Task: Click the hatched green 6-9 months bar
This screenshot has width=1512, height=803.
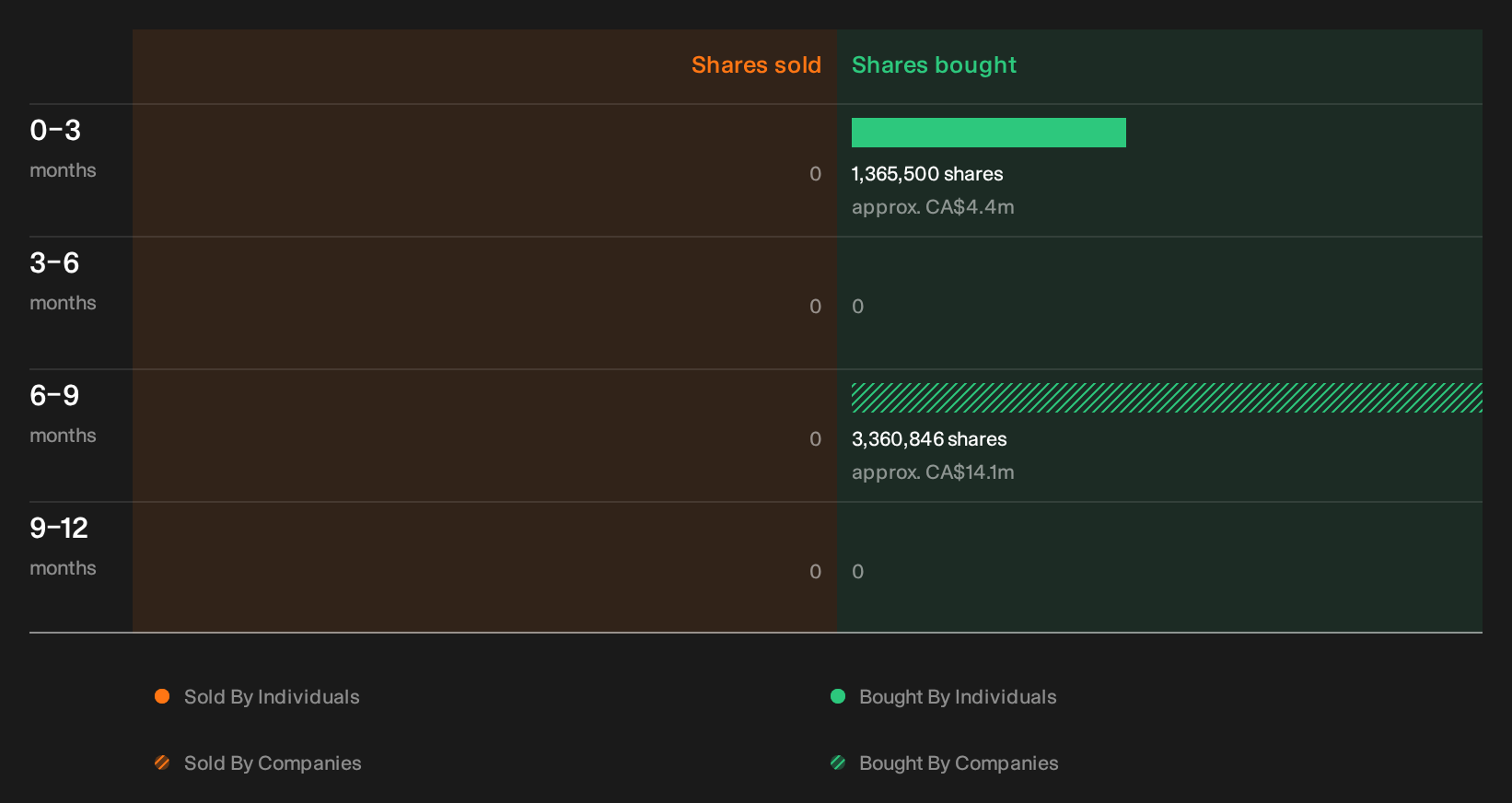Action: pos(1167,398)
